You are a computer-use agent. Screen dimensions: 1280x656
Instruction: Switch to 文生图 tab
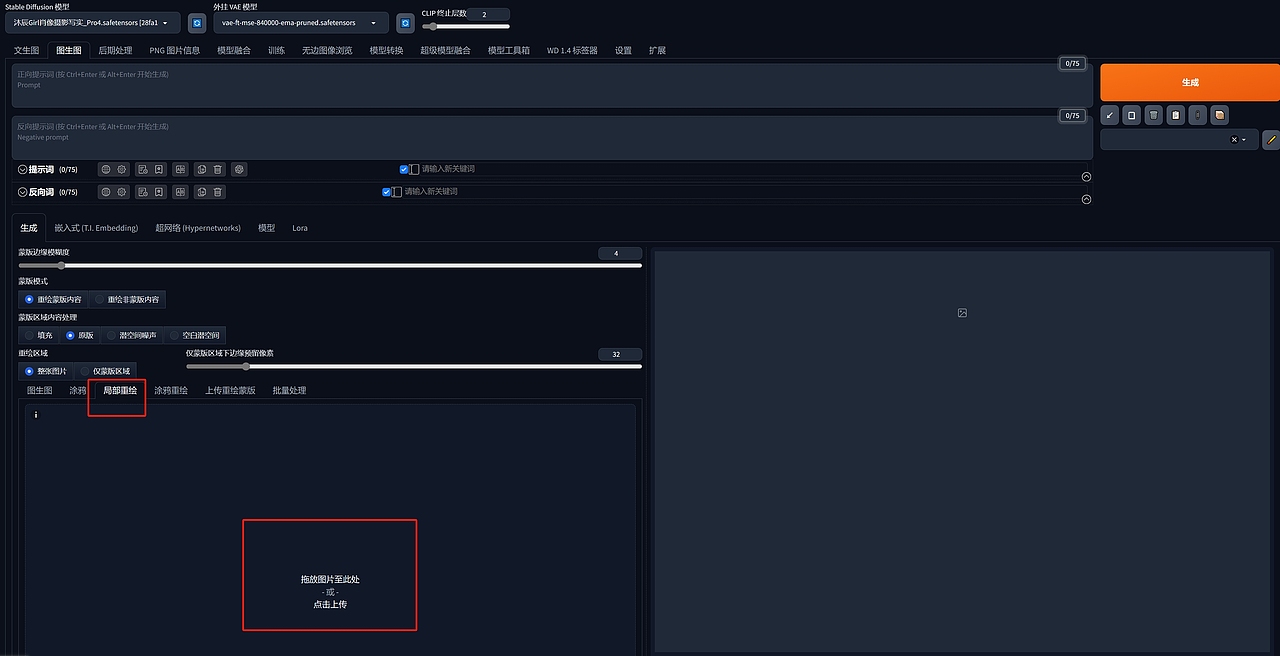27,50
